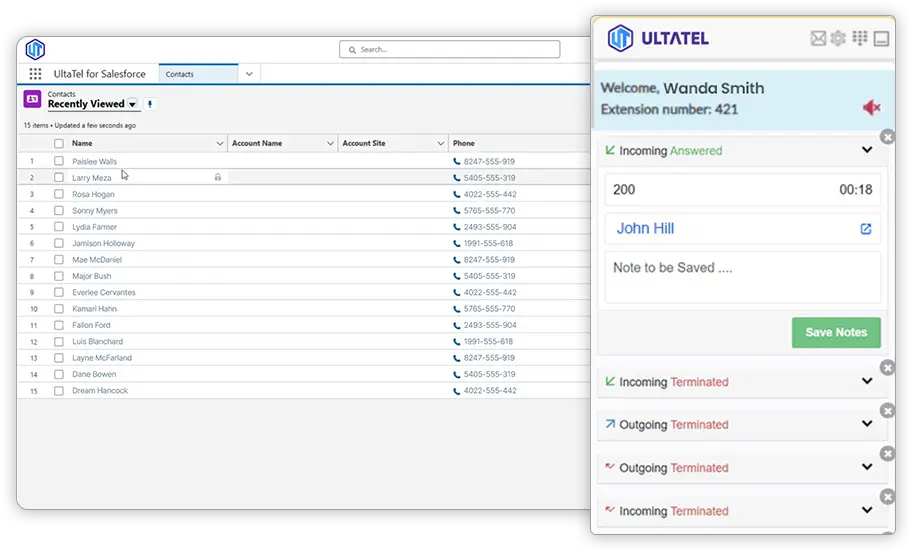Open John Hill record external link icon

coord(866,229)
